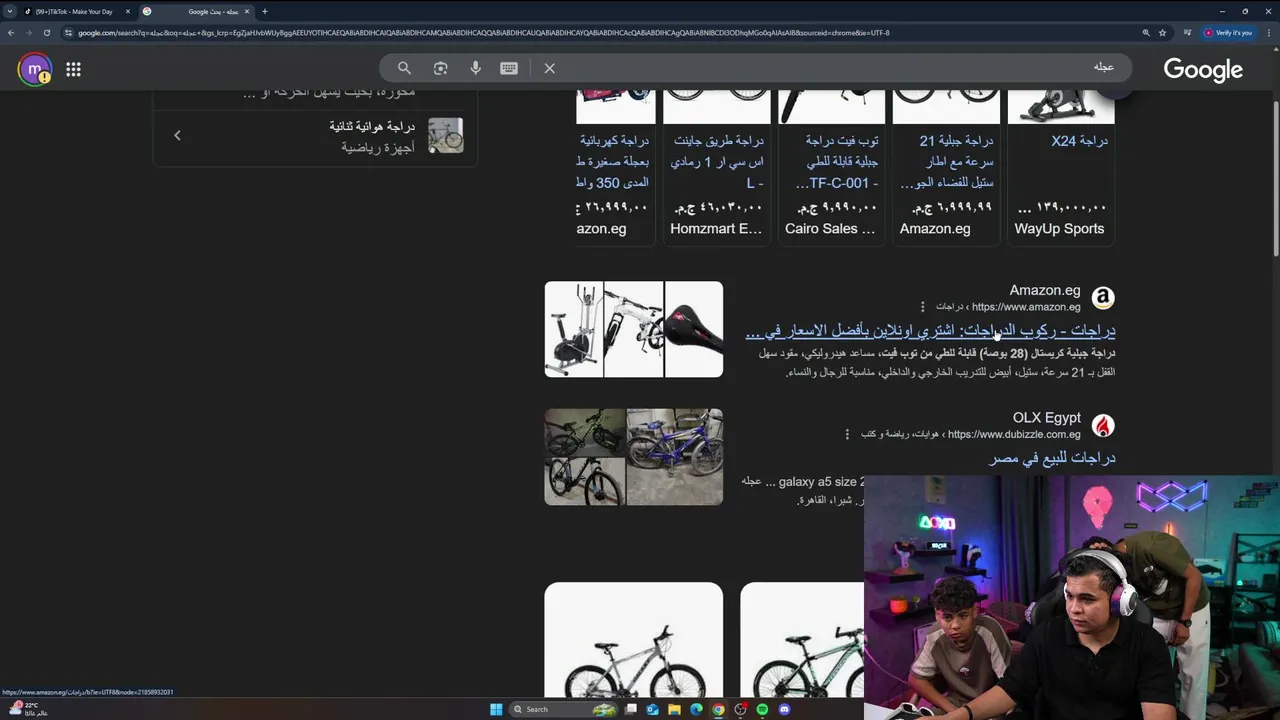Click the Amazon.eg result image thumbnails

634,329
